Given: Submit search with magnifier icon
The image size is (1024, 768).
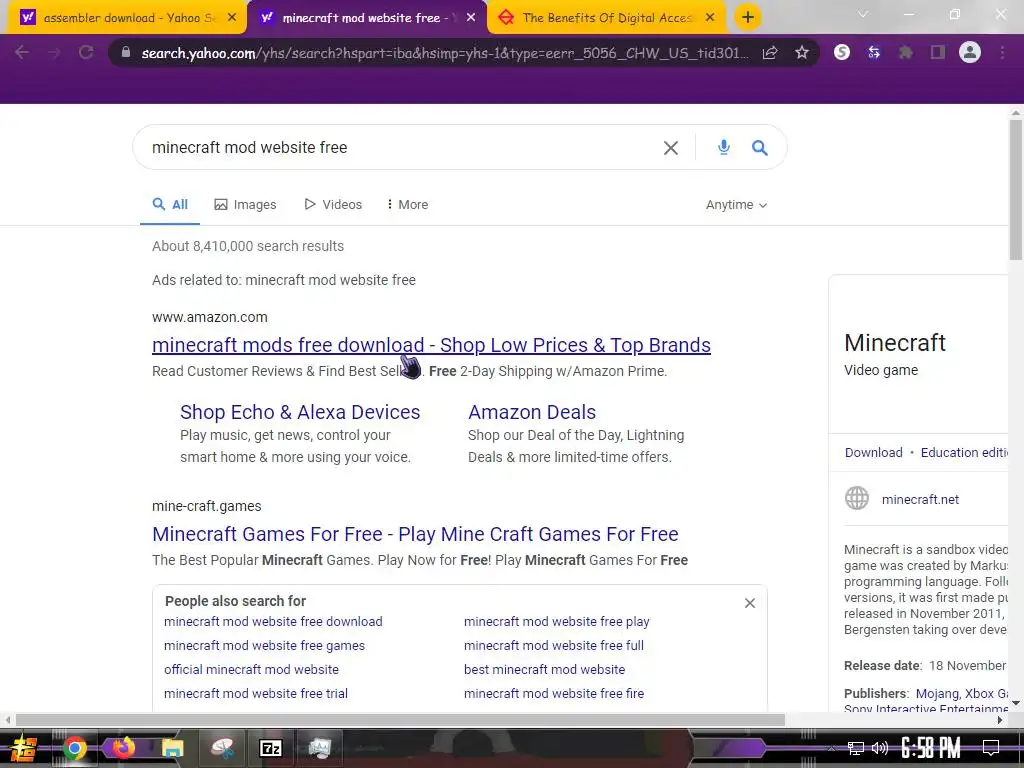Looking at the screenshot, I should pyautogui.click(x=760, y=148).
